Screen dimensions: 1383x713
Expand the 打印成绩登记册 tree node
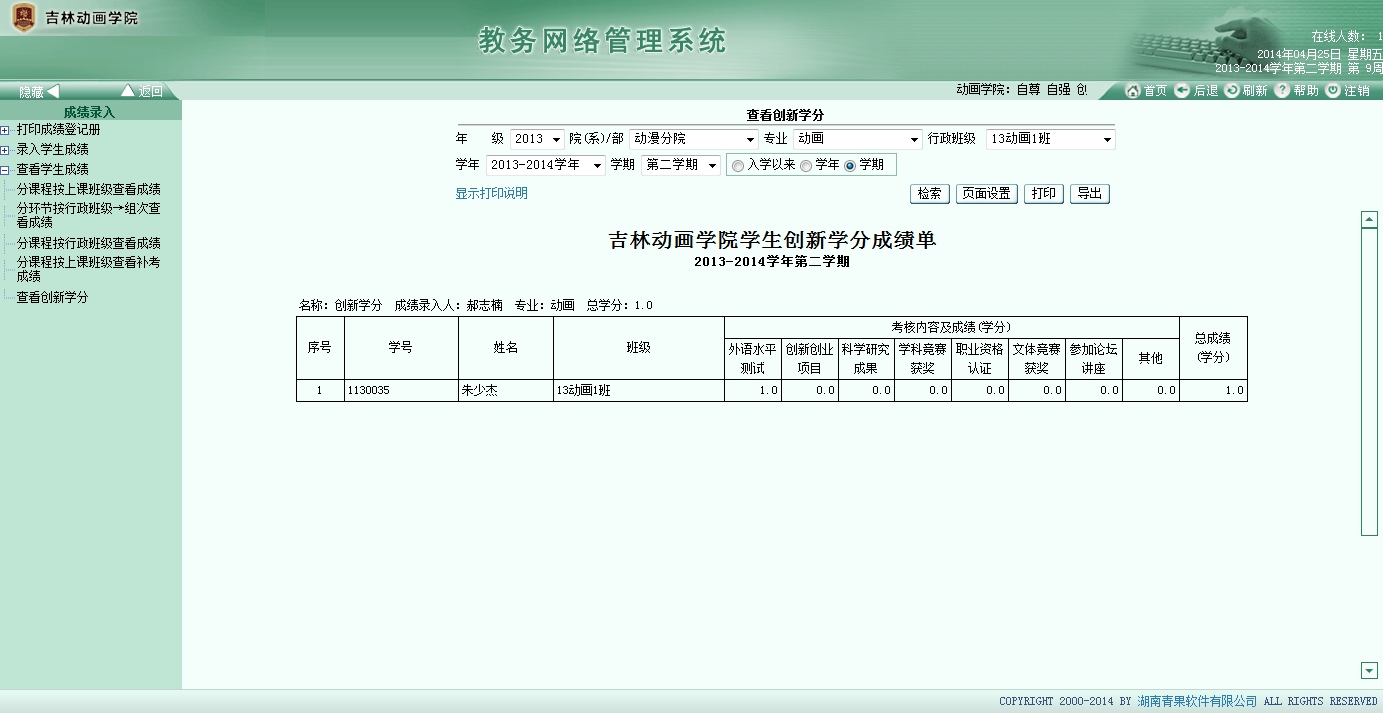point(6,130)
